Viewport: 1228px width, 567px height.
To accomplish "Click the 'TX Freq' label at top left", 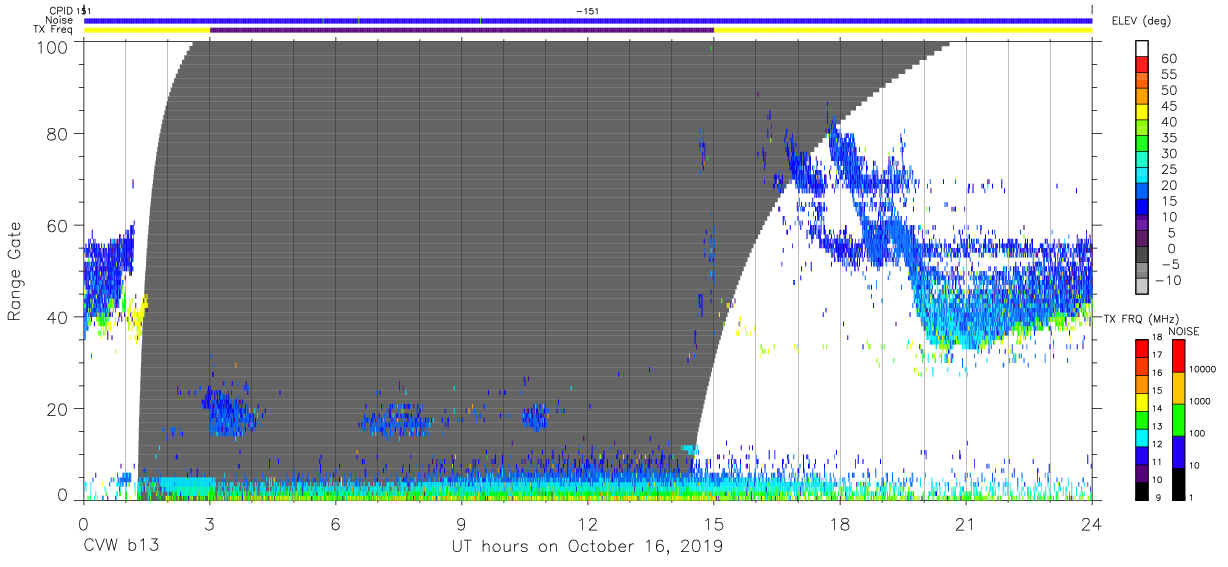I will click(x=54, y=30).
